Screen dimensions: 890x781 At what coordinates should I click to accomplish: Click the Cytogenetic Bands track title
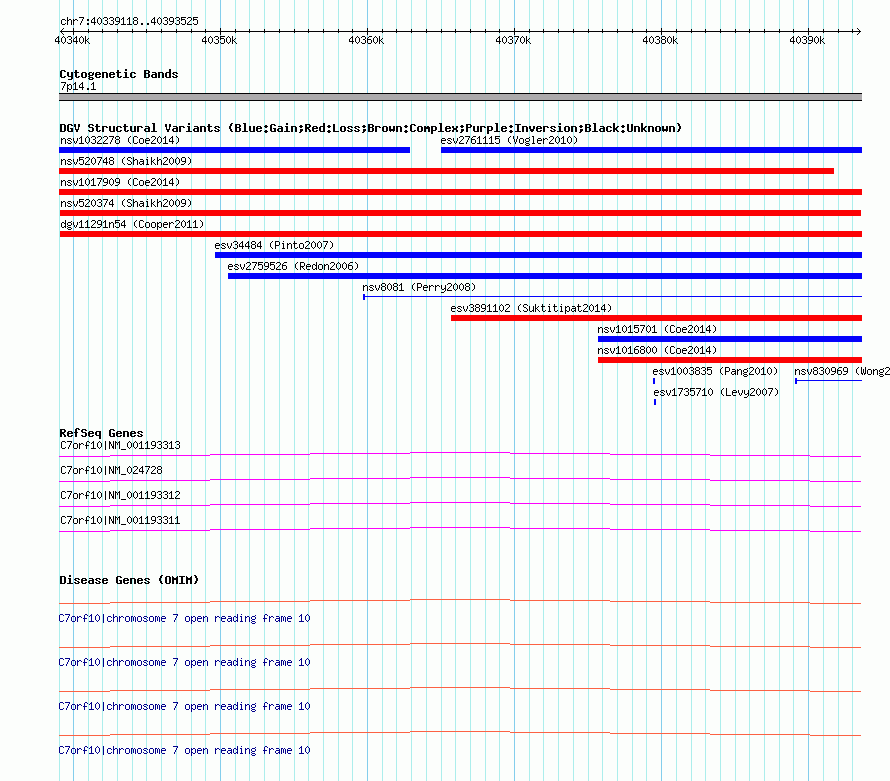point(119,74)
